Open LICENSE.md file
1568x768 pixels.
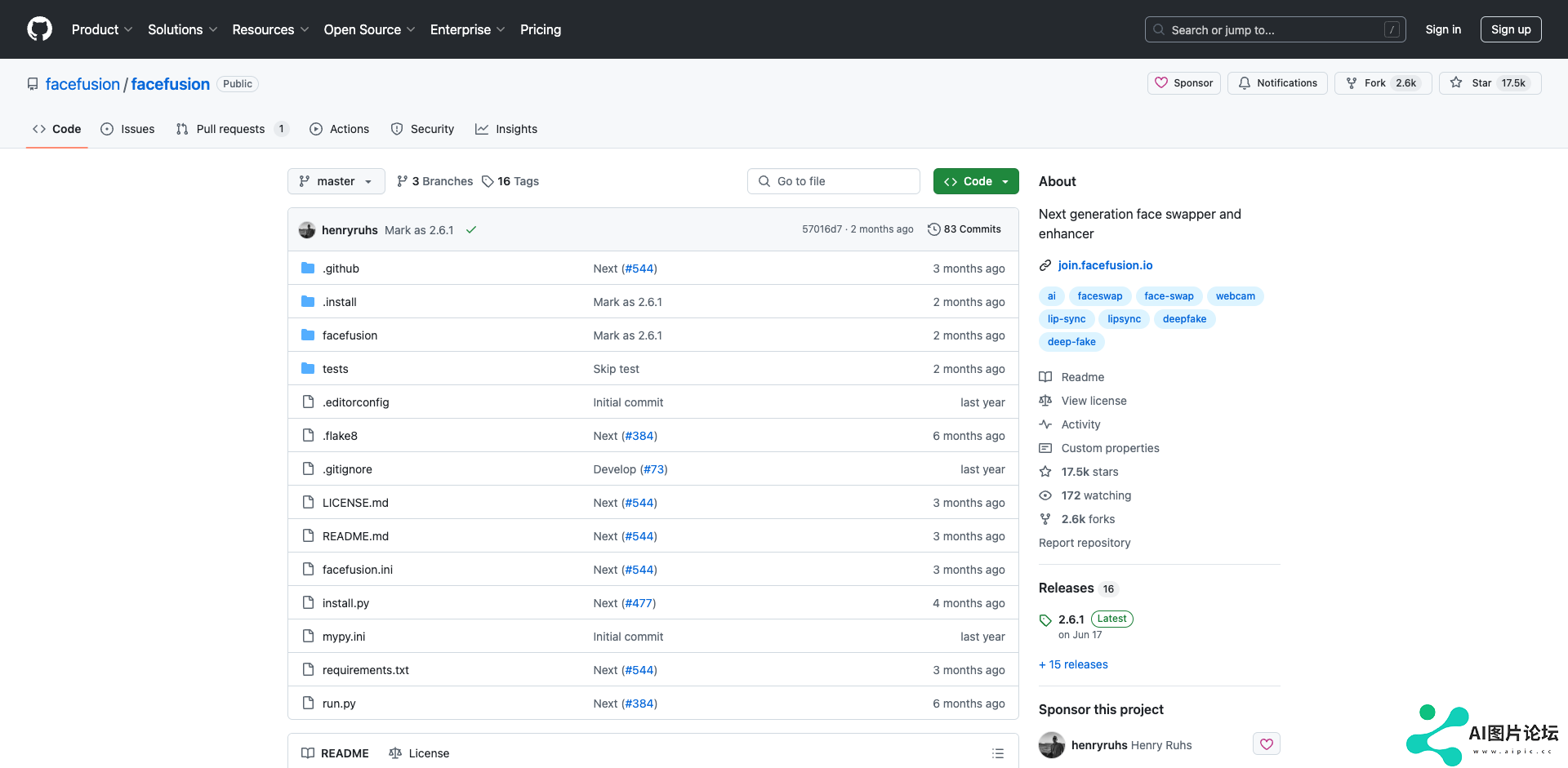[x=355, y=503]
